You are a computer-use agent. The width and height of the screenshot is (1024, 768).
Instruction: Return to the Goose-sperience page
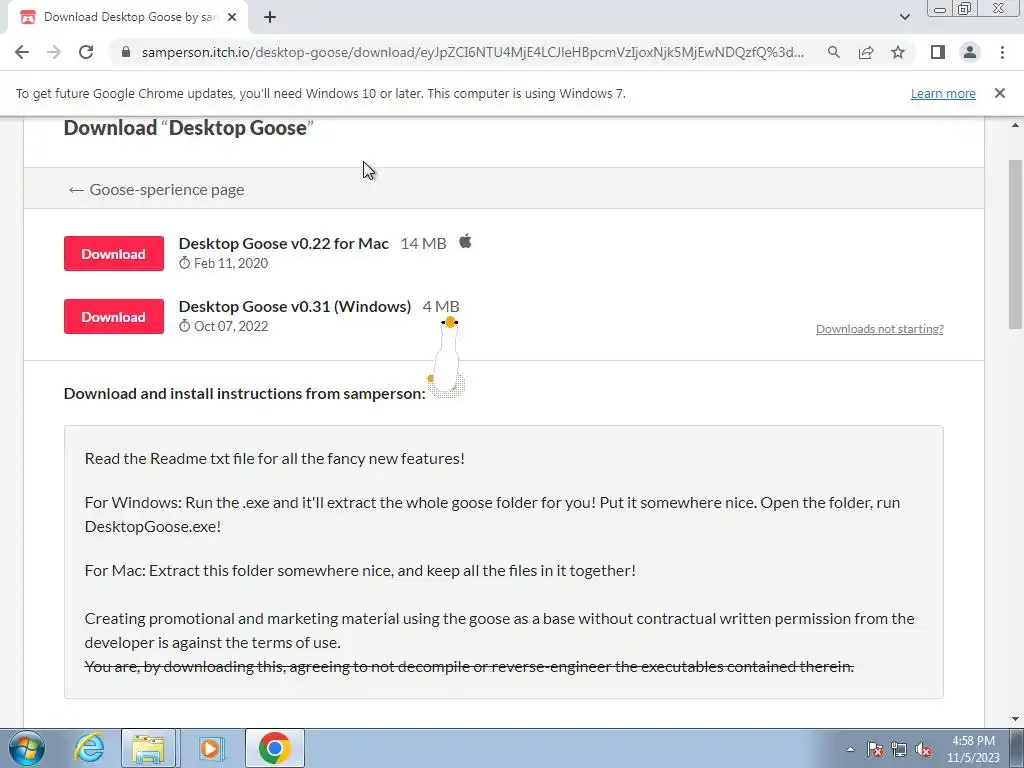coord(156,189)
